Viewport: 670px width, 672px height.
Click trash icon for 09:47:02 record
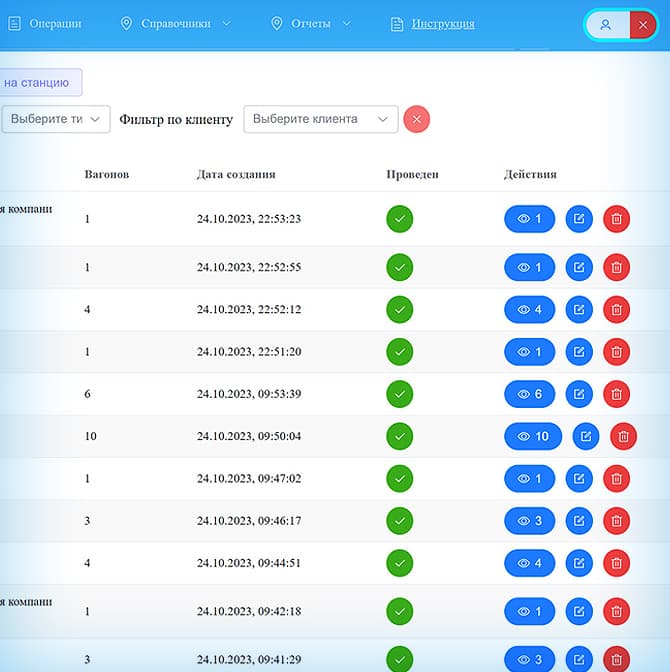coord(616,479)
